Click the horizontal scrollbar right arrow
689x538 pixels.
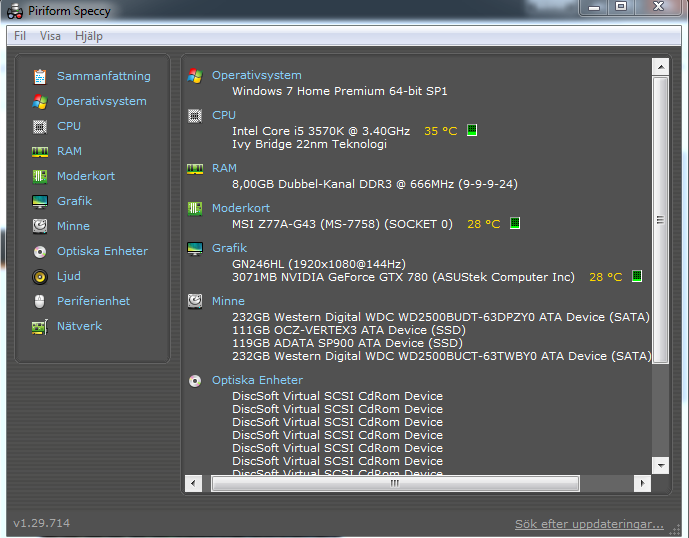(642, 483)
